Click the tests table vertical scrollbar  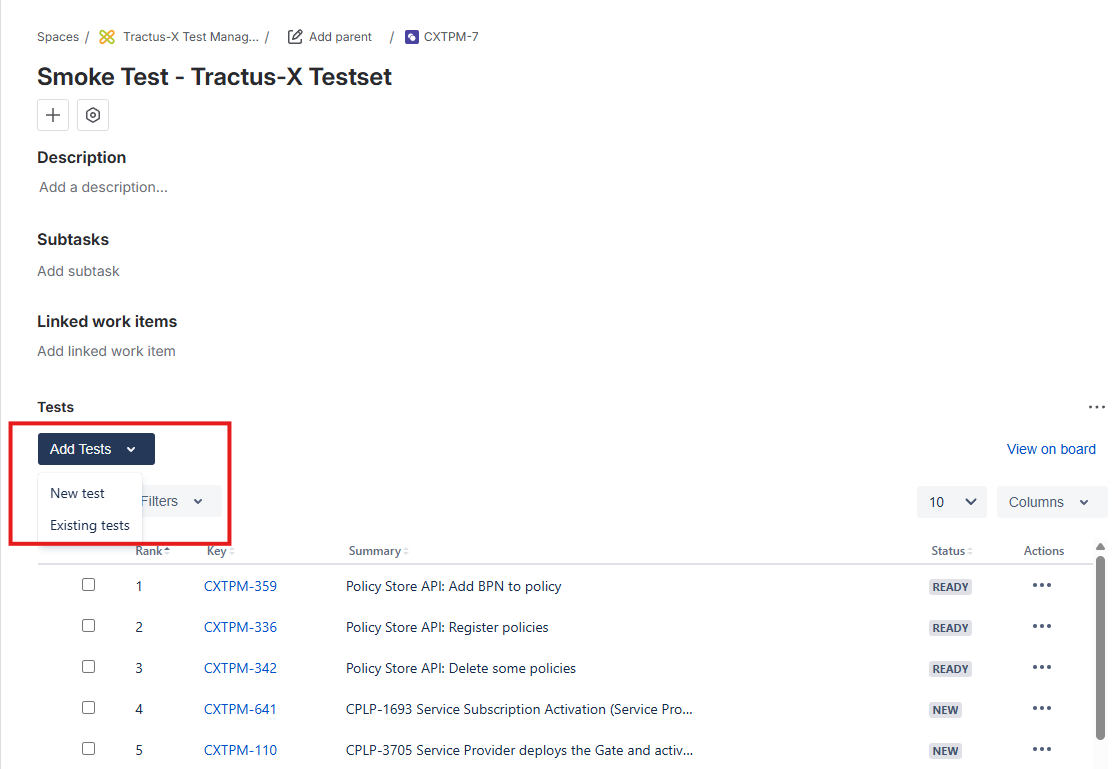coord(1100,648)
